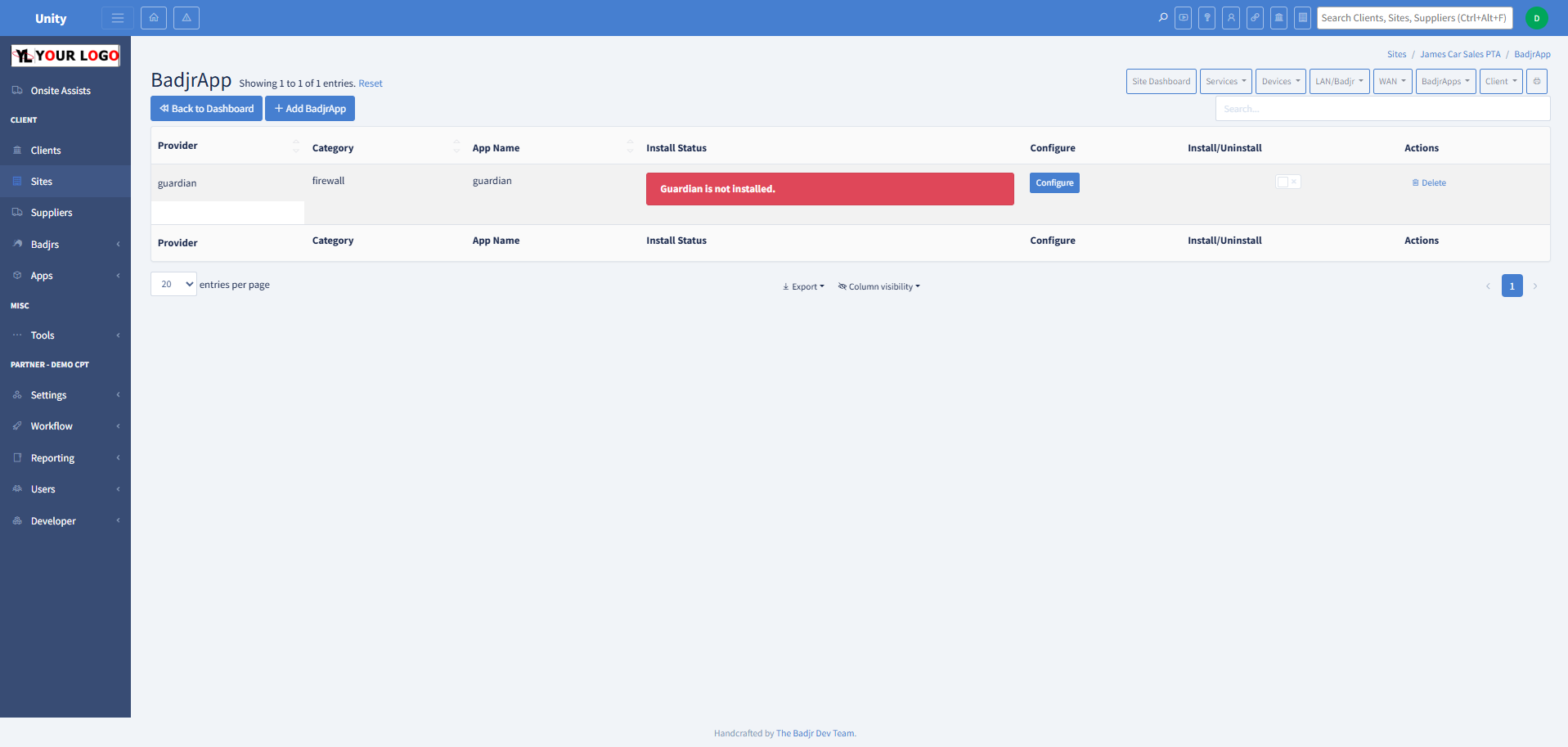Open the Devices dropdown
Image resolution: width=1568 pixels, height=747 pixels.
coord(1281,81)
